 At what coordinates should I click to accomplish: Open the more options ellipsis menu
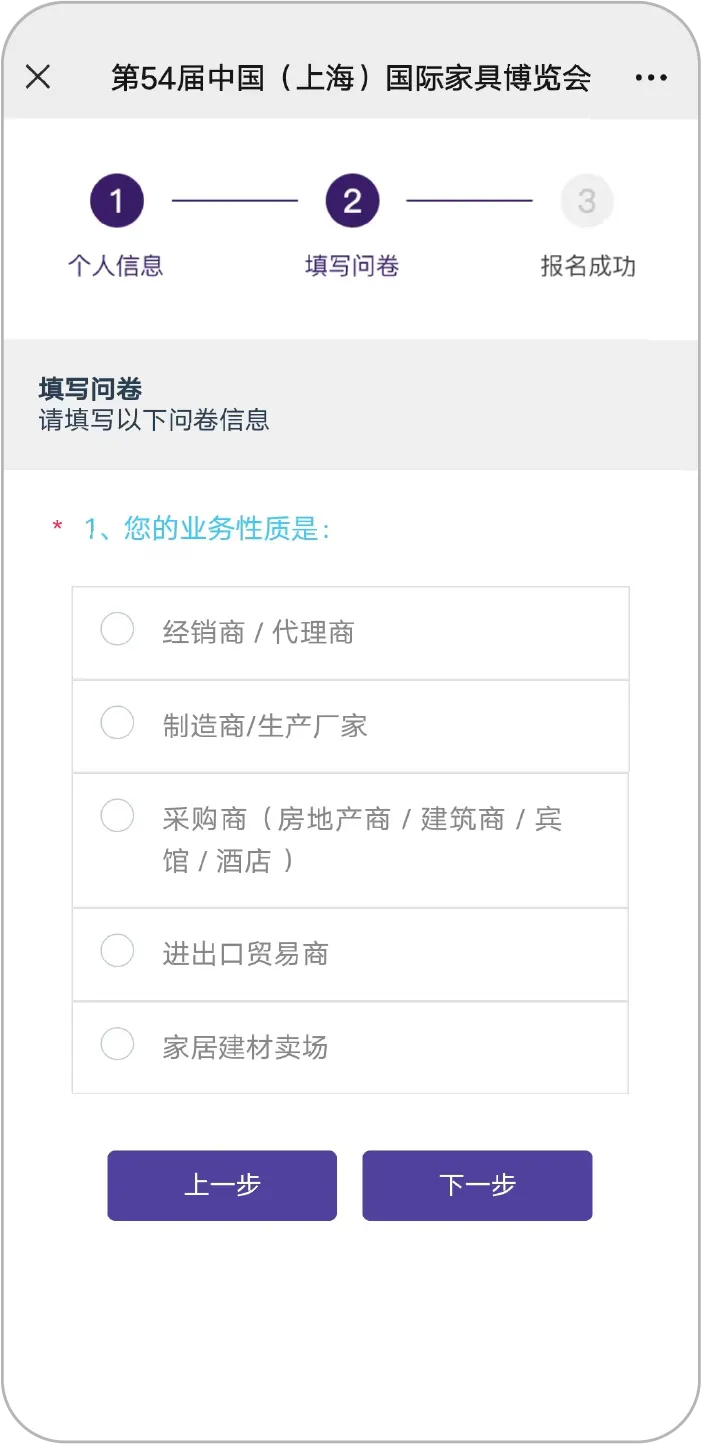pyautogui.click(x=651, y=77)
